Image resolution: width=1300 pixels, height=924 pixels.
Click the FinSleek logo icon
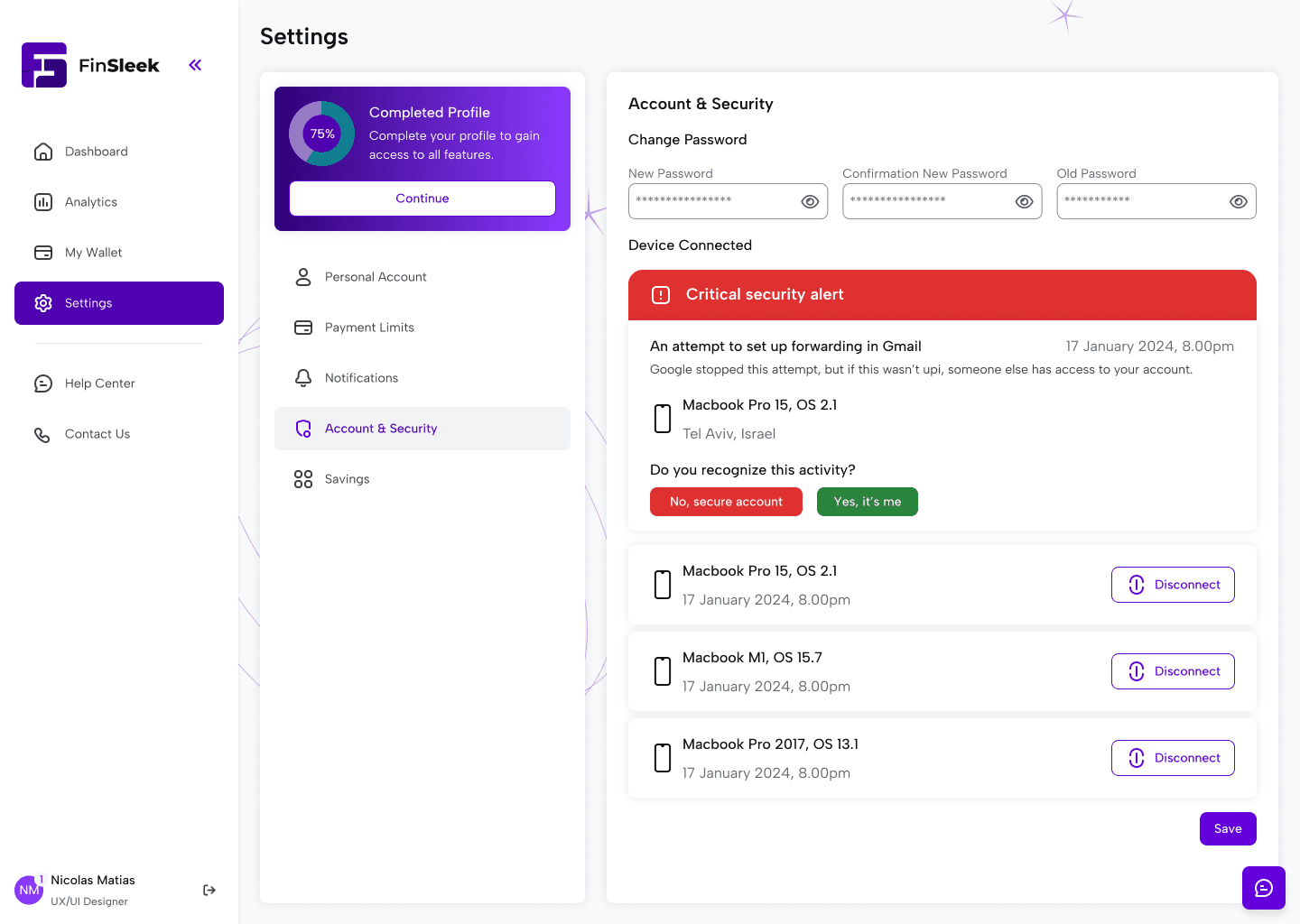pos(44,65)
